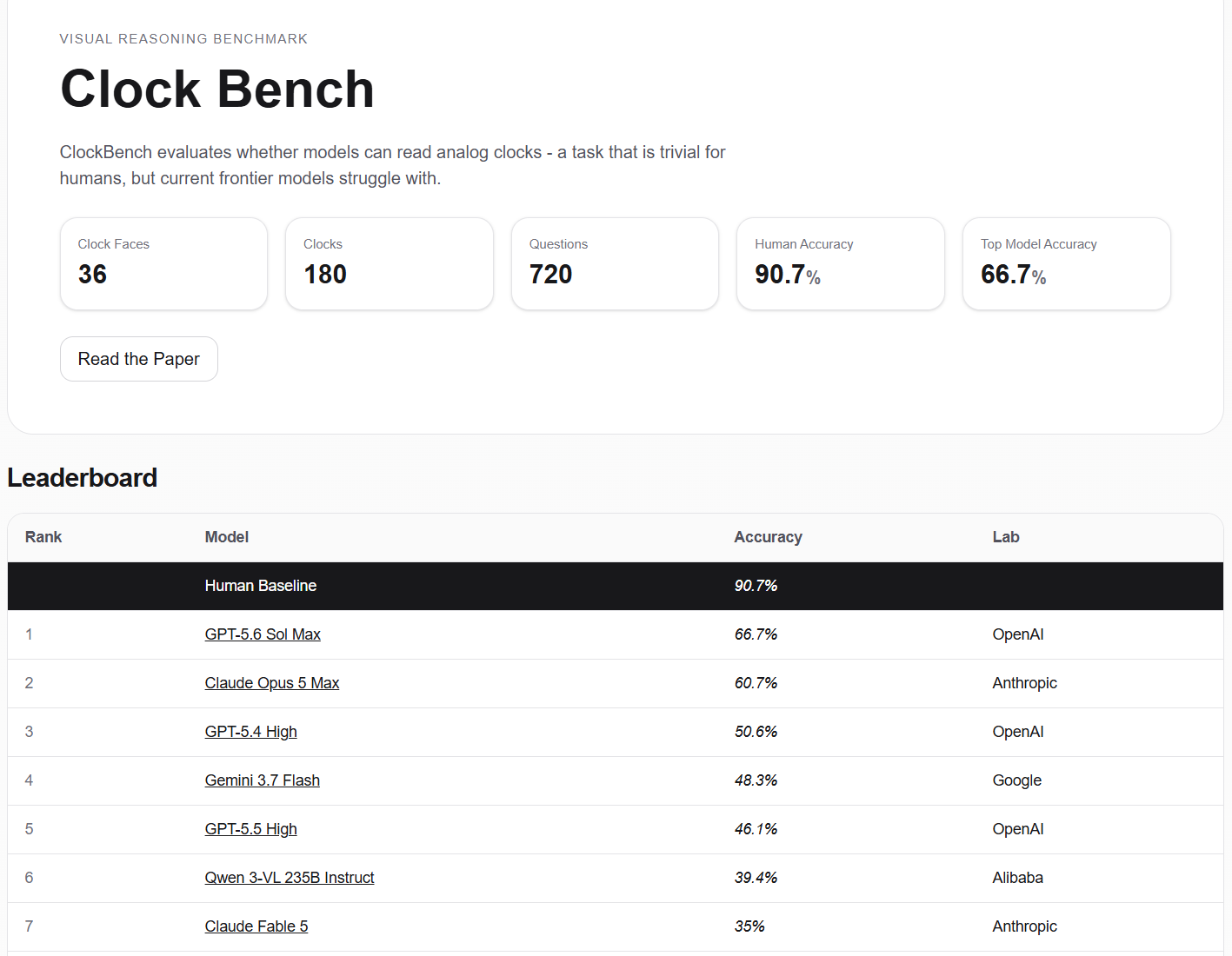Select the Human Baseline row label
The height and width of the screenshot is (956, 1232).
click(x=261, y=586)
